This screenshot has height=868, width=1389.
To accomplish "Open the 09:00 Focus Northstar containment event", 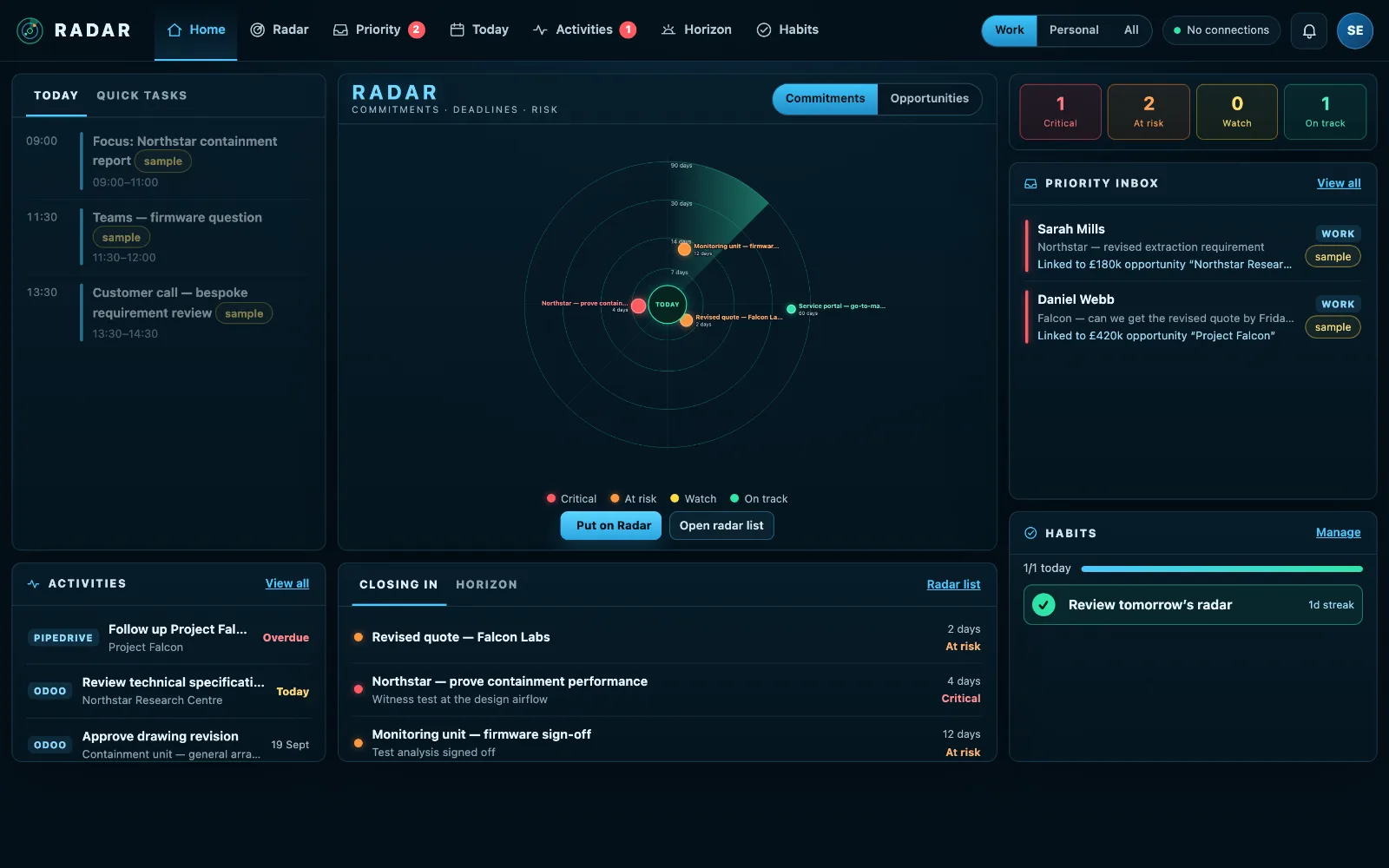I will point(168,161).
